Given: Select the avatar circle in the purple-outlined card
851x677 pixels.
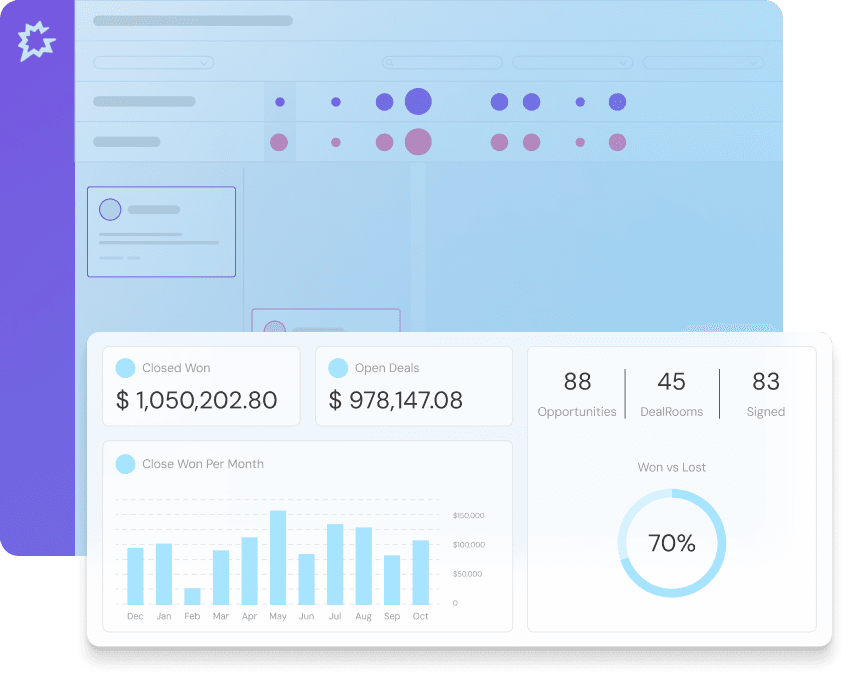Looking at the screenshot, I should click(110, 210).
